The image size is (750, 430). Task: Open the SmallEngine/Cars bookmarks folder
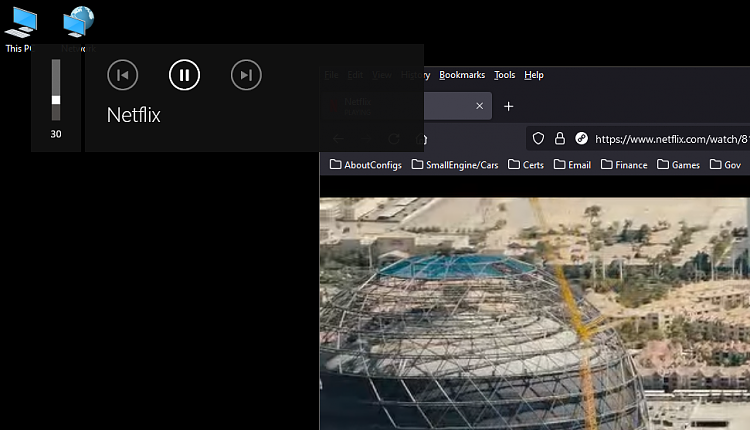pyautogui.click(x=455, y=165)
